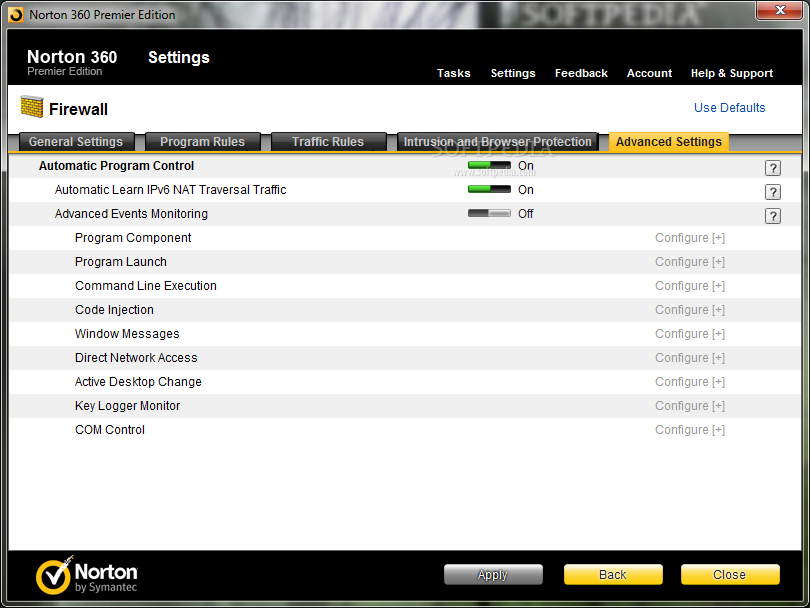Viewport: 810px width, 608px height.
Task: Select the COM Control label
Action: 110,430
